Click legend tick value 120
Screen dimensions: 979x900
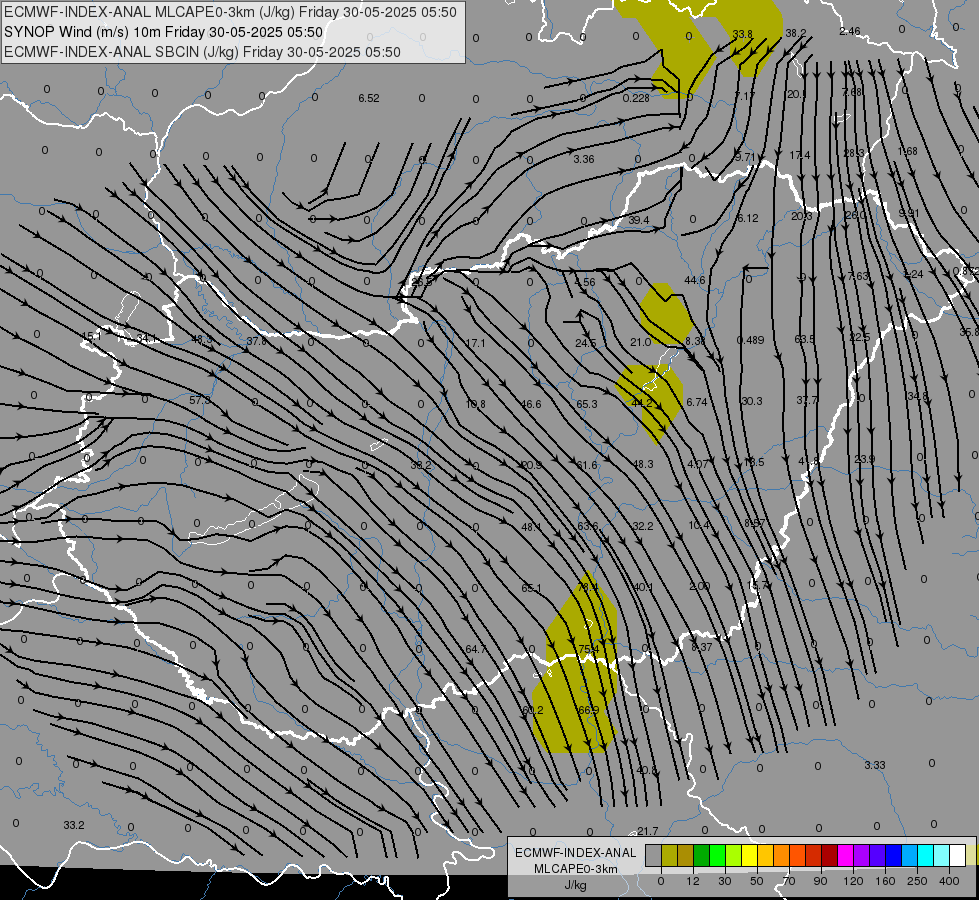pyautogui.click(x=853, y=881)
